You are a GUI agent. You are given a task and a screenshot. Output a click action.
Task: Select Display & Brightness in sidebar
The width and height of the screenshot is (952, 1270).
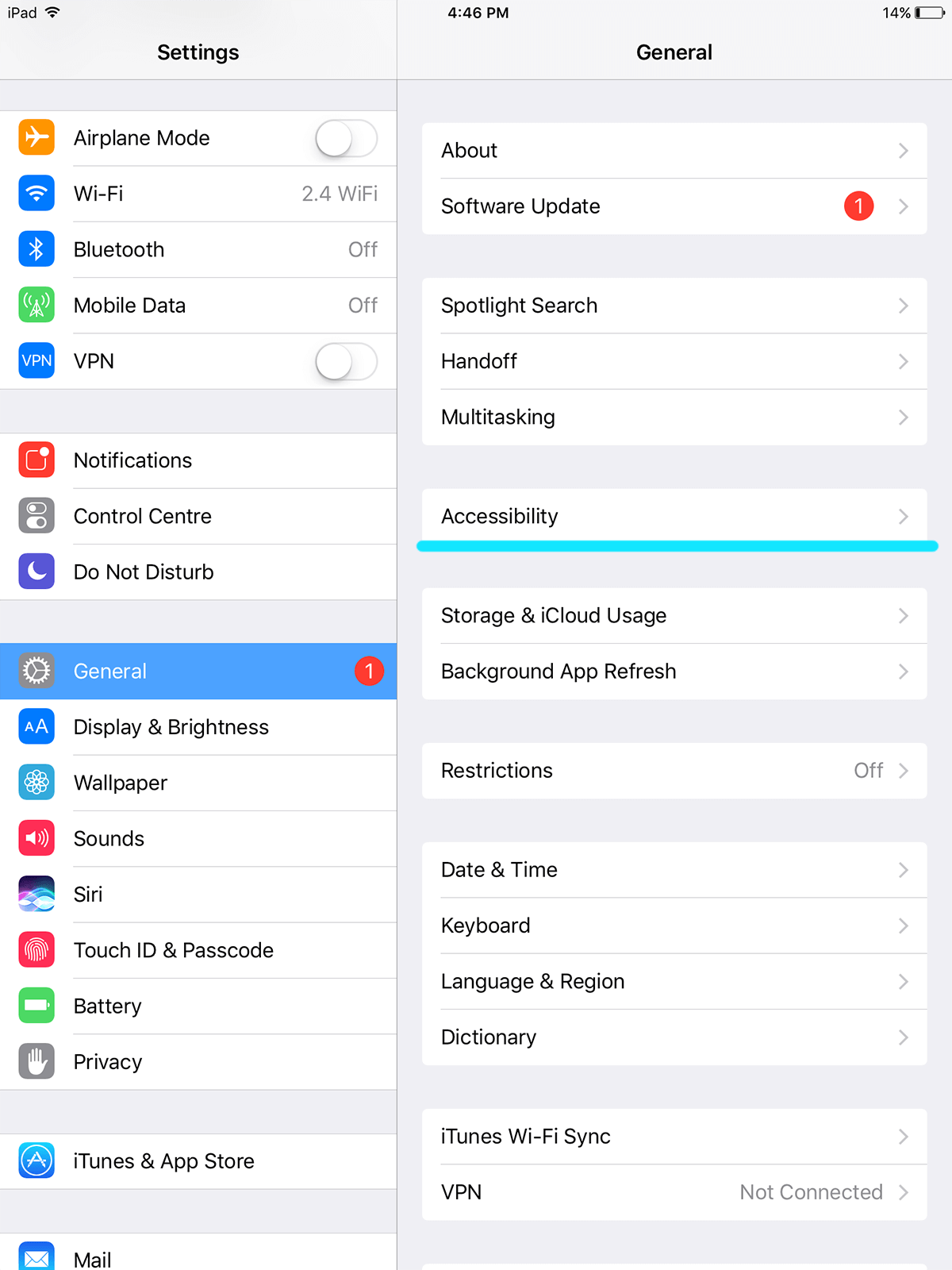(x=198, y=727)
